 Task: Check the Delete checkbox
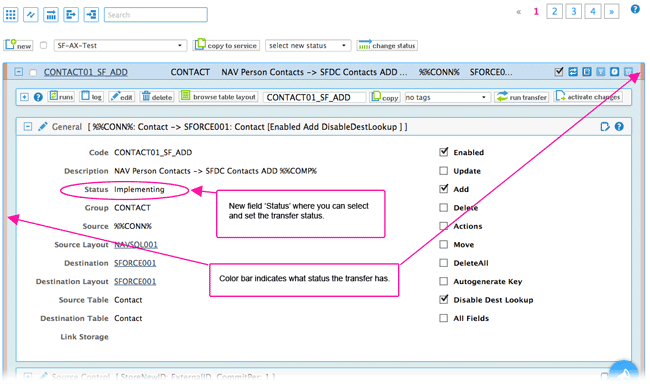[444, 207]
